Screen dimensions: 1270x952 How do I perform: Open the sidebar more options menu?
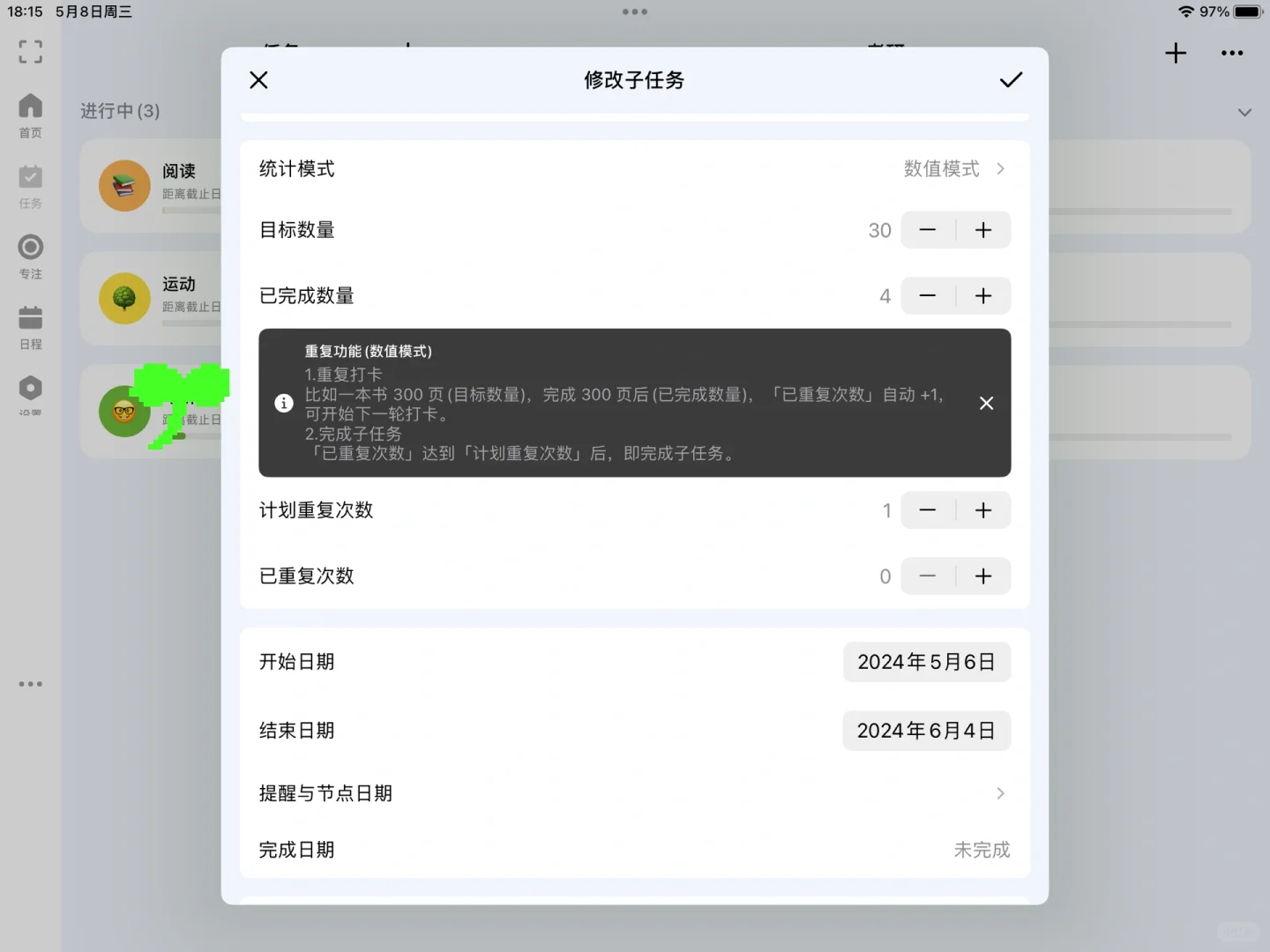30,683
